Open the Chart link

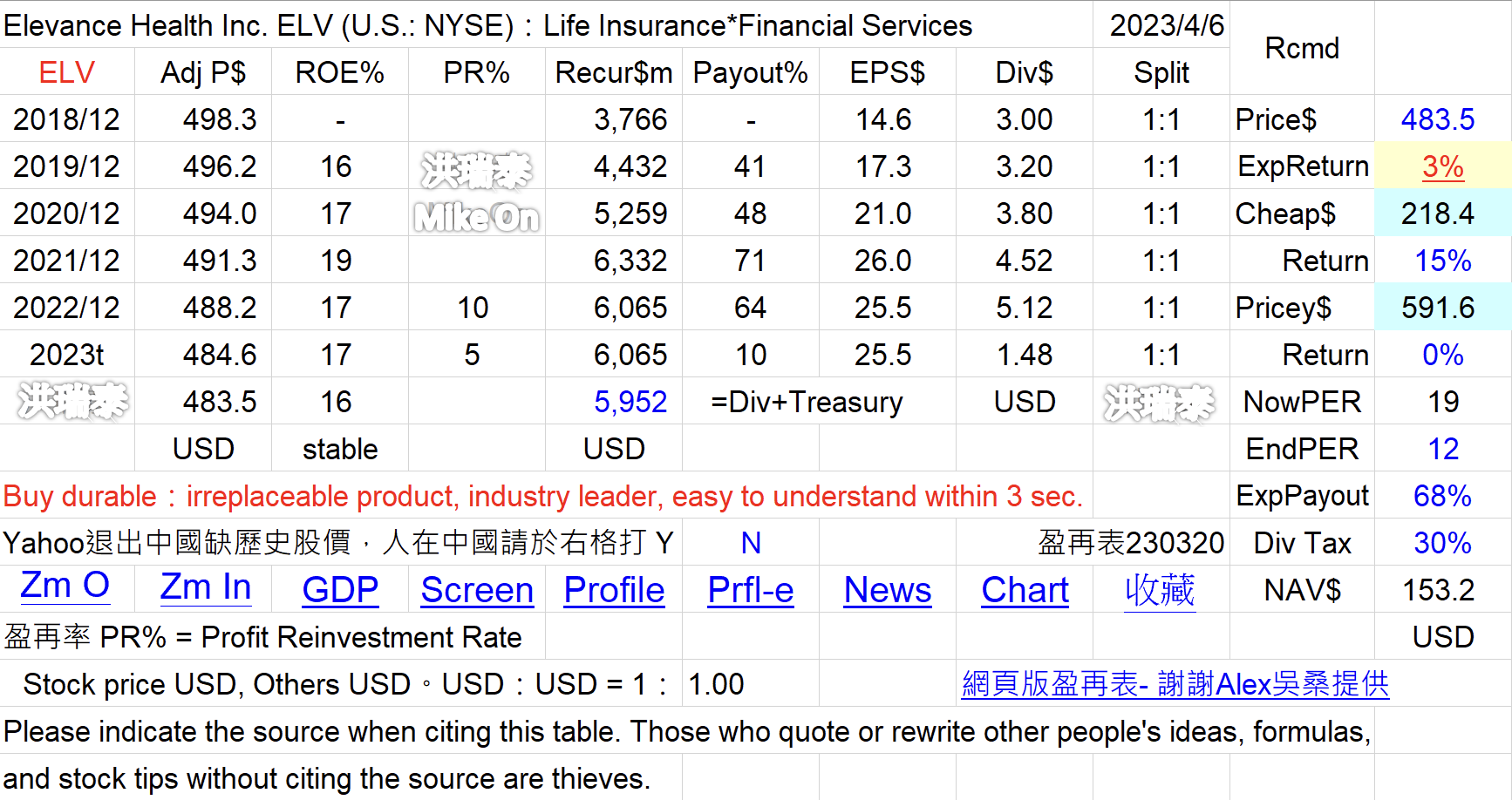(x=1025, y=590)
